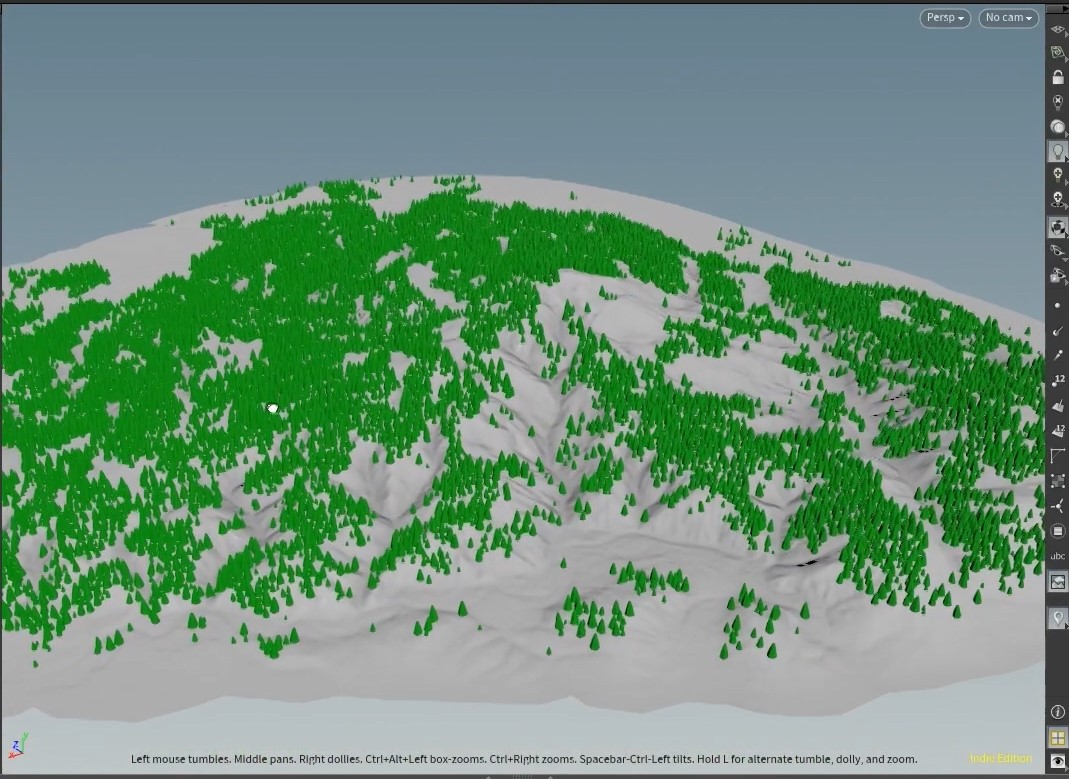Toggle the circular backface tint icon
Viewport: 1069px width, 779px height.
1057,531
